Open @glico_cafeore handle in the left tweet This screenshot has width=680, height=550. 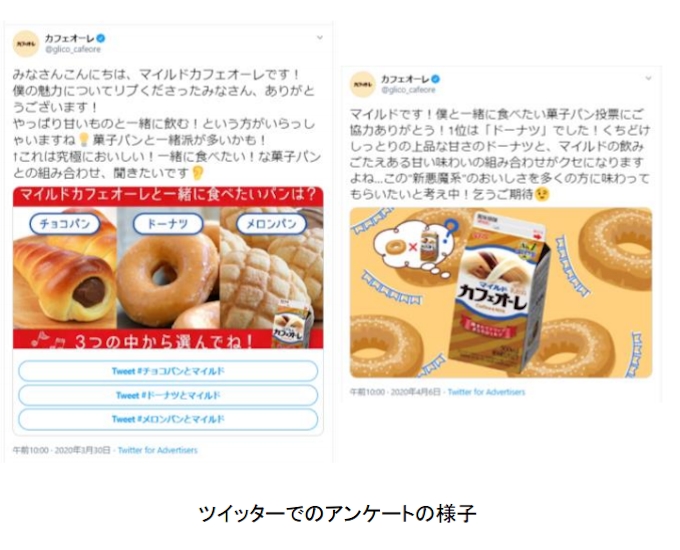[x=73, y=49]
